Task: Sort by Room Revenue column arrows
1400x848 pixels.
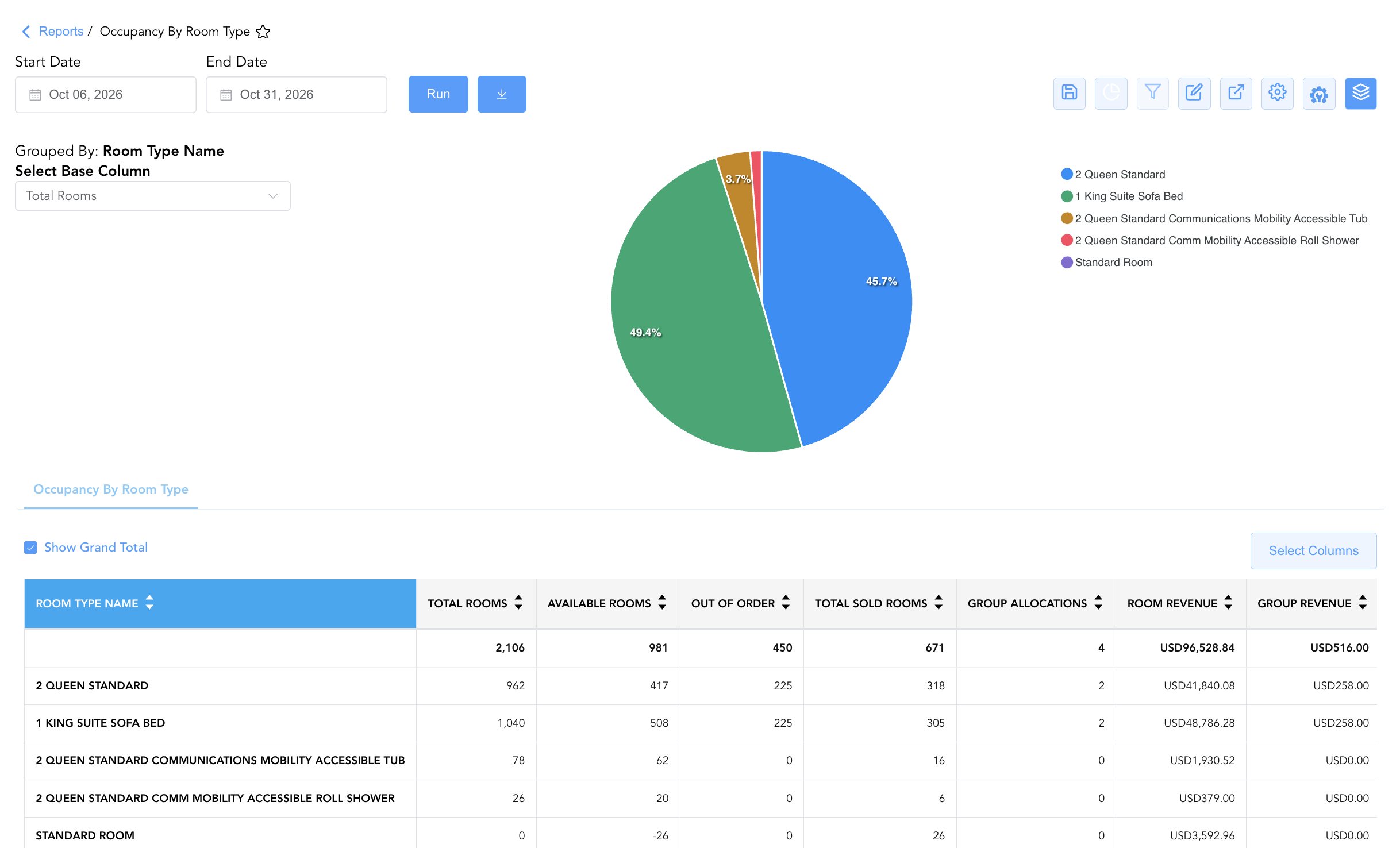Action: pos(1228,603)
